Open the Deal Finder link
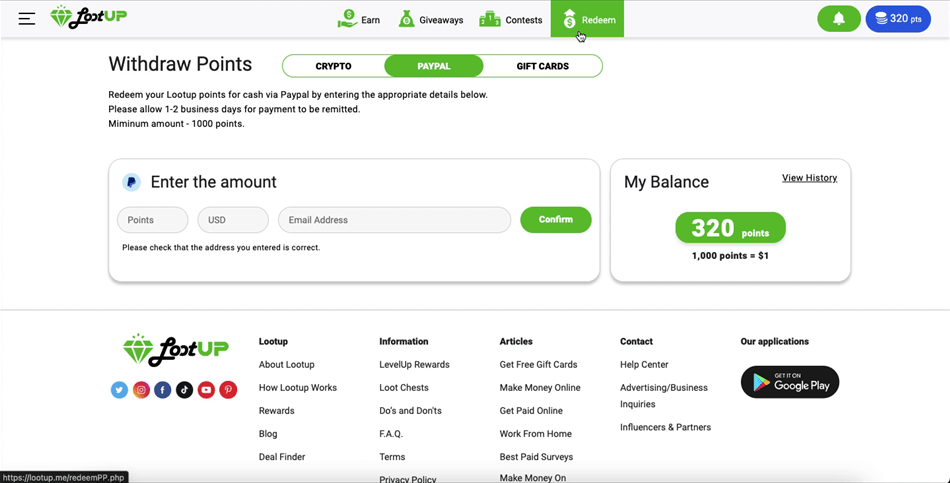 pos(282,456)
